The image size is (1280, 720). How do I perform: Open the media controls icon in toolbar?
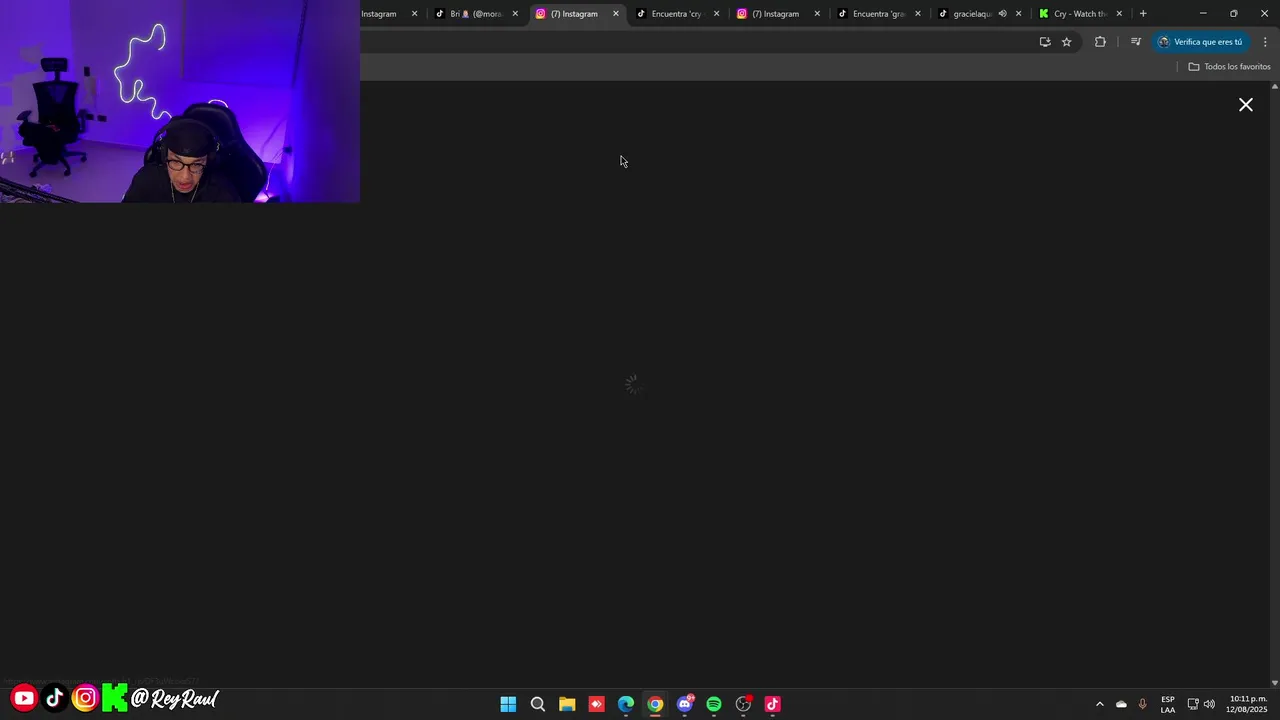coord(1136,42)
